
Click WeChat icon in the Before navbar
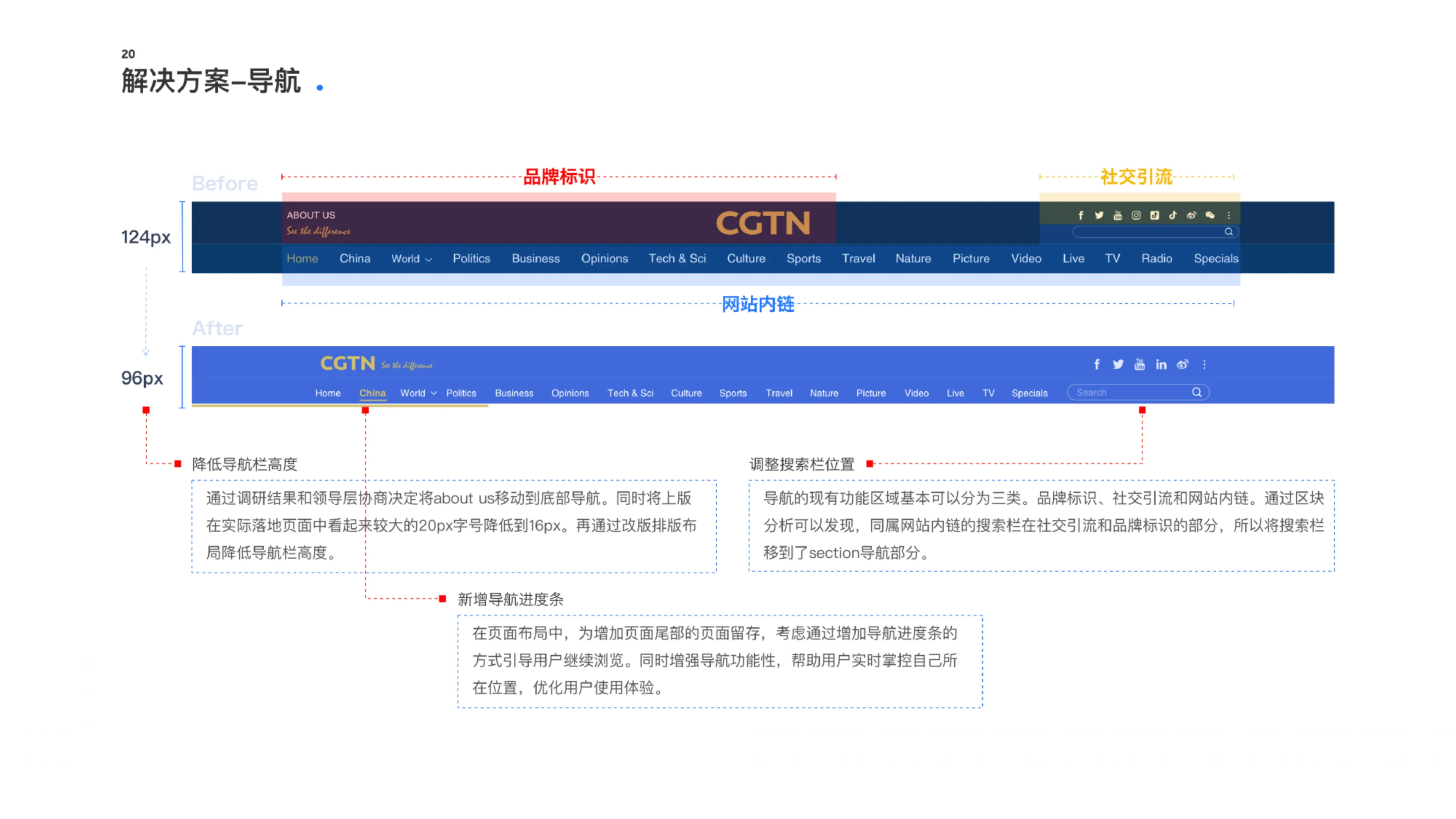pos(1210,215)
